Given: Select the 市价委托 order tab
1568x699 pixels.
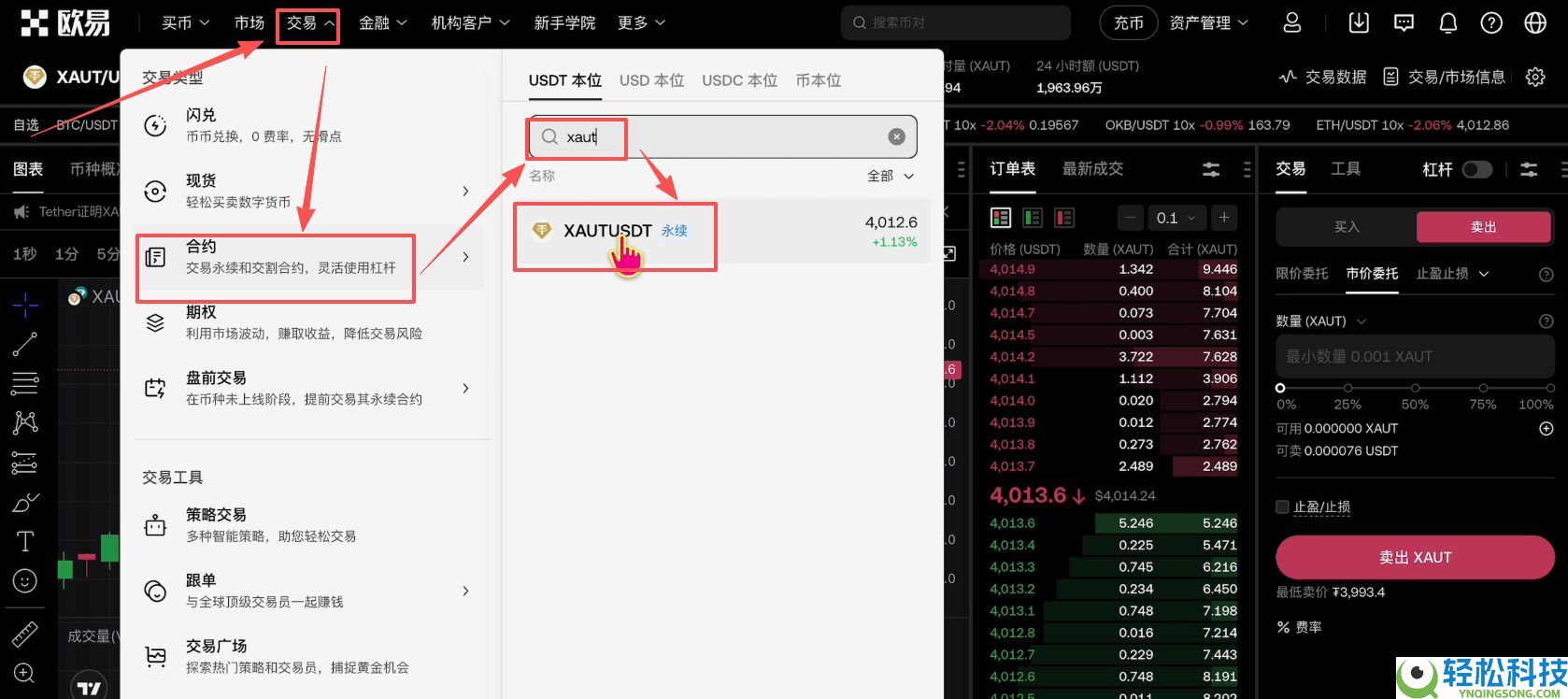Looking at the screenshot, I should [x=1372, y=273].
